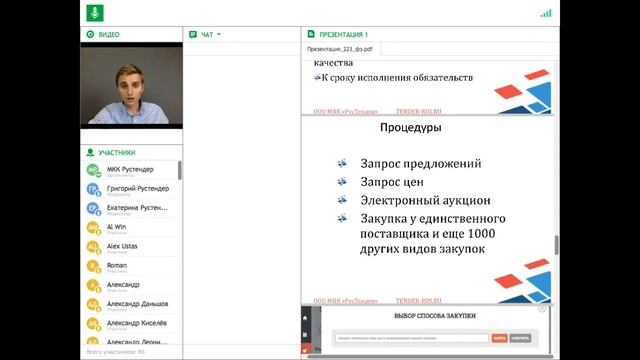
Task: Click the ПРЕЗЕНТАЦИЯ 1 document icon
Action: [x=311, y=34]
